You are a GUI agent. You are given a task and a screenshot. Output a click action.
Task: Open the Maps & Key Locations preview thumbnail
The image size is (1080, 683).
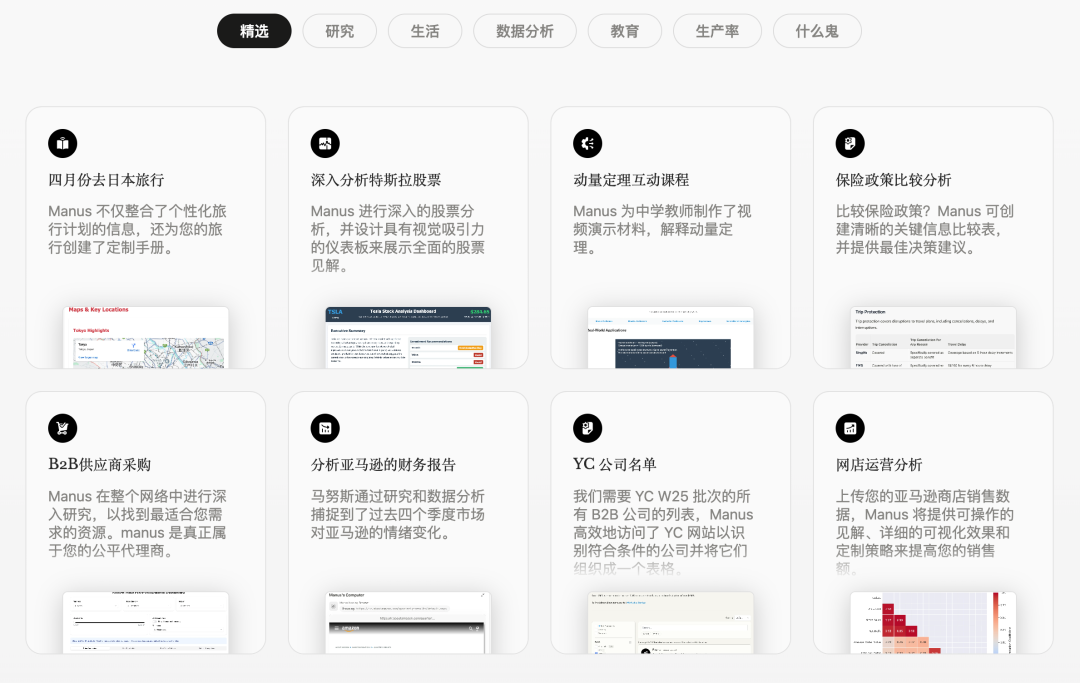click(x=146, y=337)
